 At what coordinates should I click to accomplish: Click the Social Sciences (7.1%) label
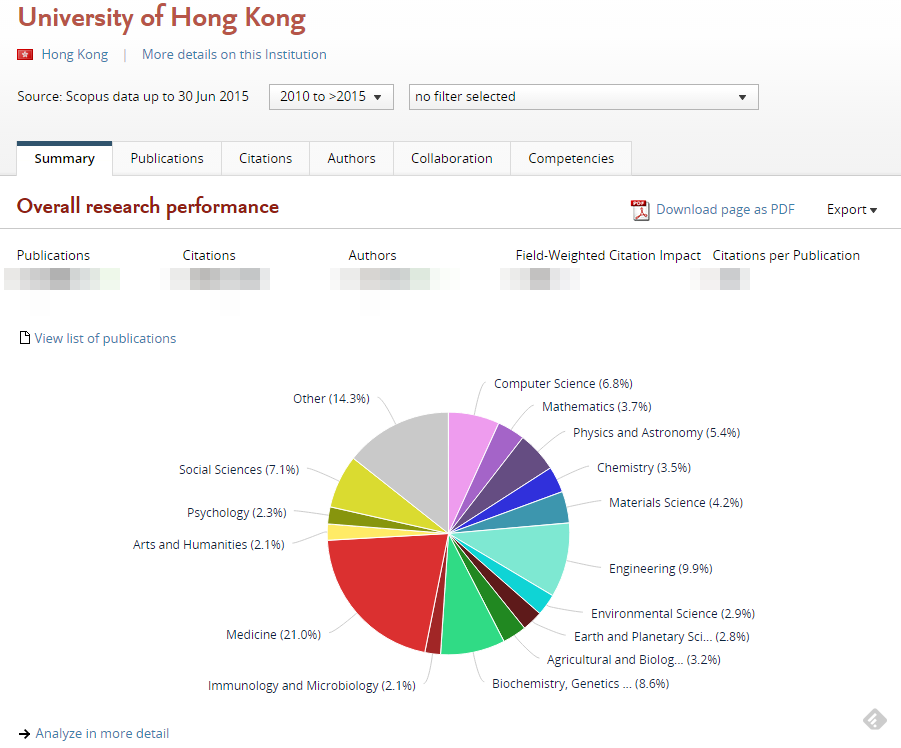click(x=239, y=470)
